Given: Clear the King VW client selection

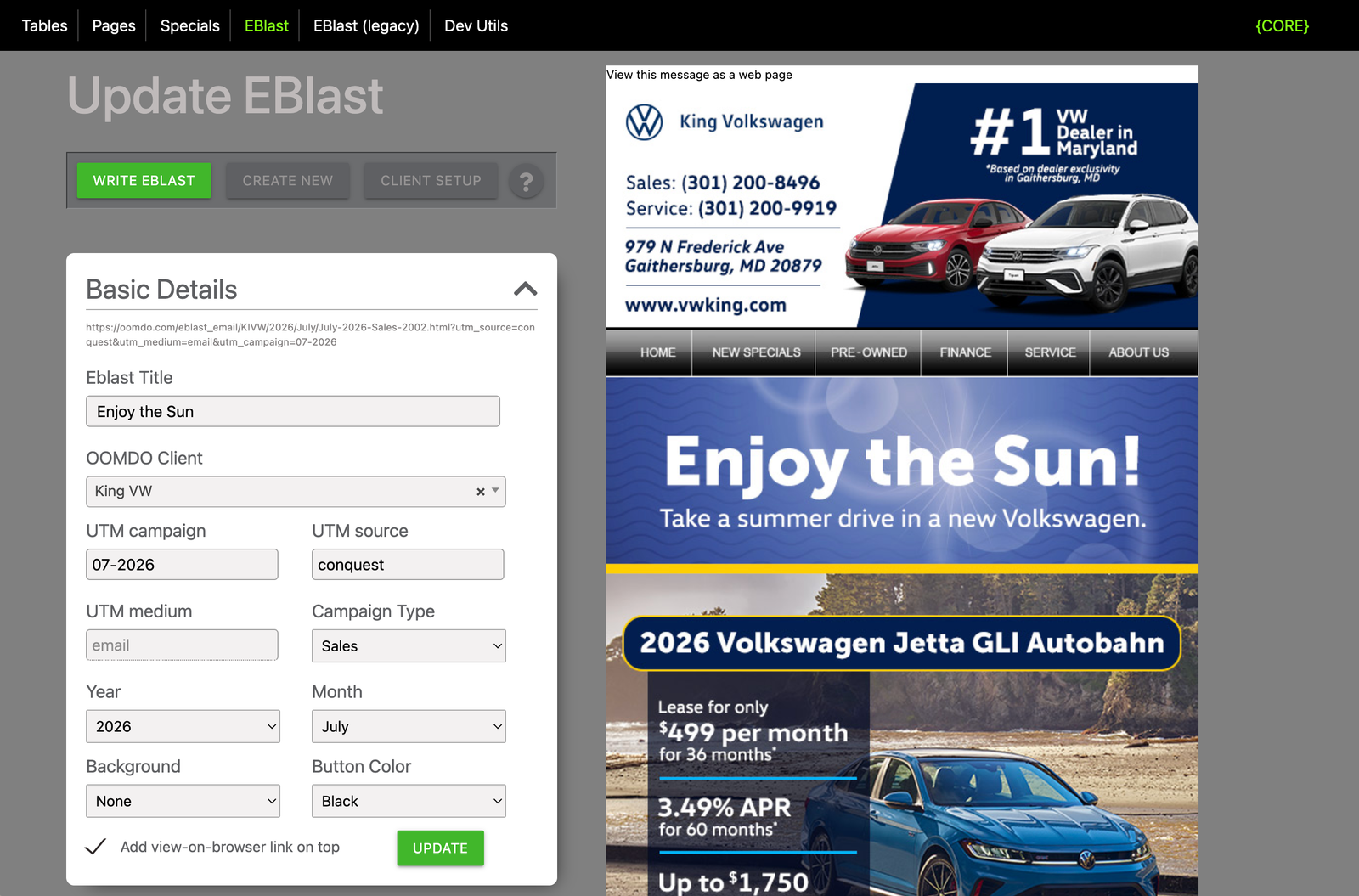Looking at the screenshot, I should [481, 492].
